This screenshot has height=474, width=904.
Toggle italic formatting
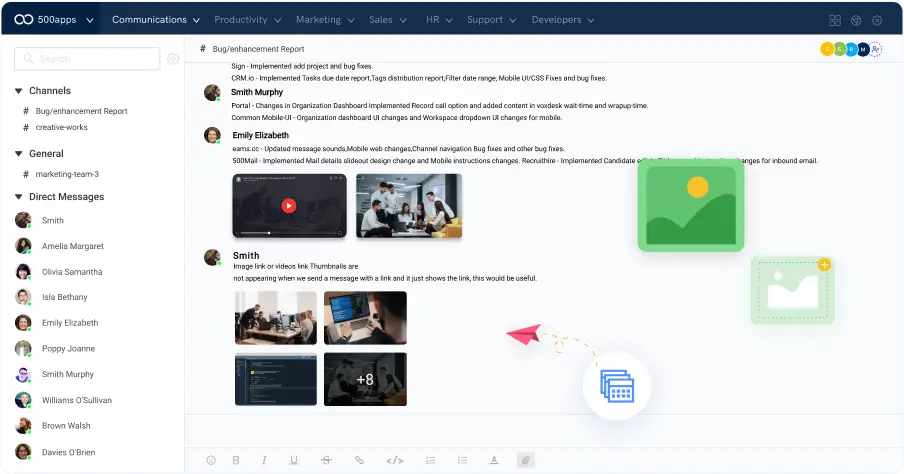264,460
